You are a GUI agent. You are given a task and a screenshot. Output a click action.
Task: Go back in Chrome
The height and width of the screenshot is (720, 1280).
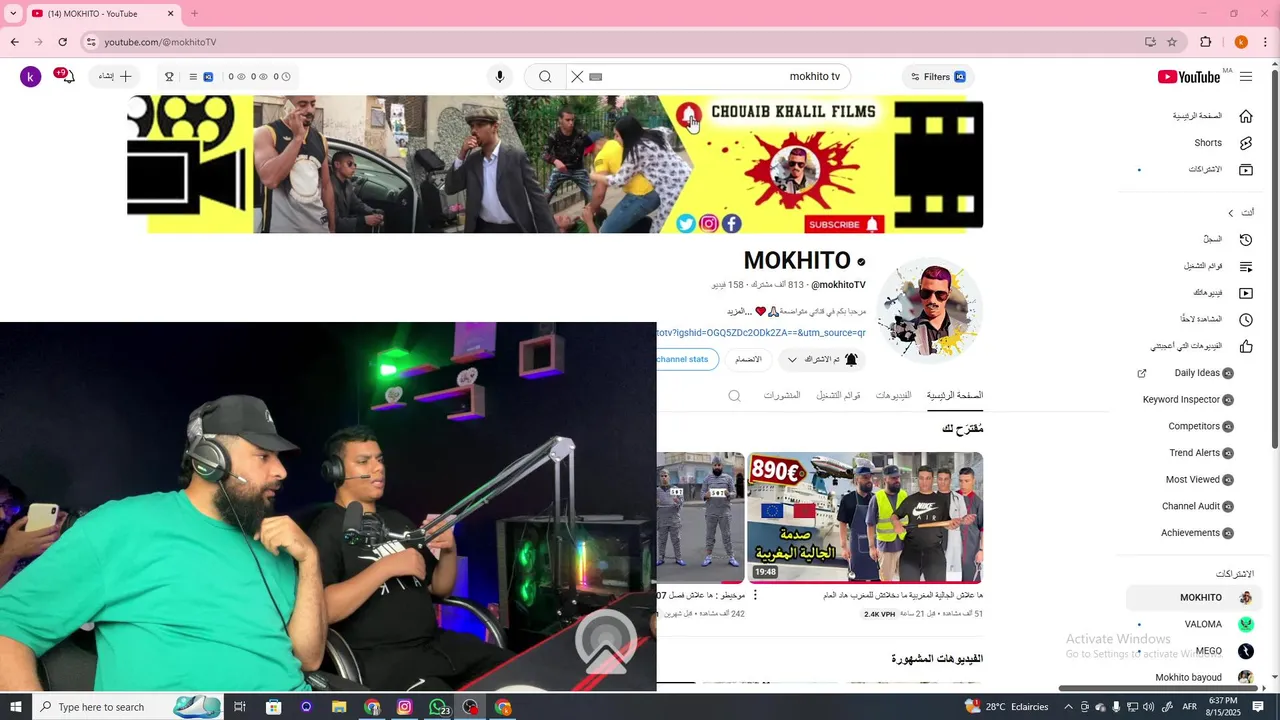coord(14,42)
